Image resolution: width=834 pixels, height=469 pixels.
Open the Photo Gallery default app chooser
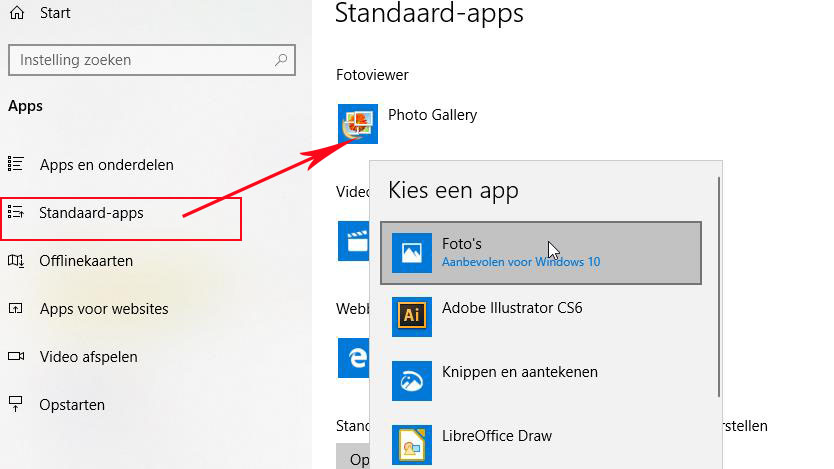point(432,115)
